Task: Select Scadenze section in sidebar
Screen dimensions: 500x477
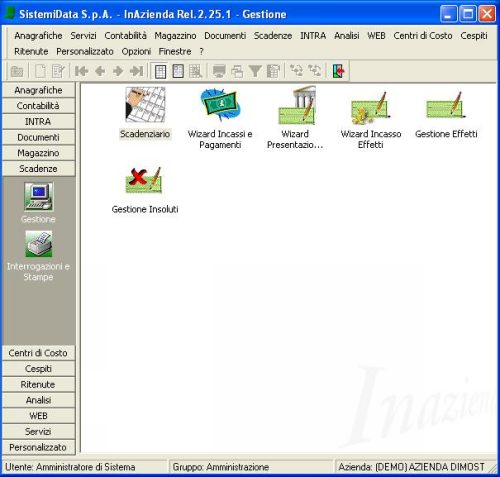Action: coord(38,169)
